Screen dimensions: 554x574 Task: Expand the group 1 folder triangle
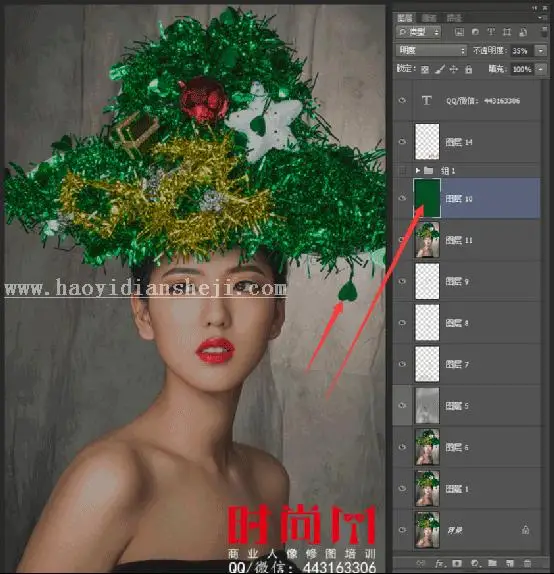pyautogui.click(x=417, y=171)
